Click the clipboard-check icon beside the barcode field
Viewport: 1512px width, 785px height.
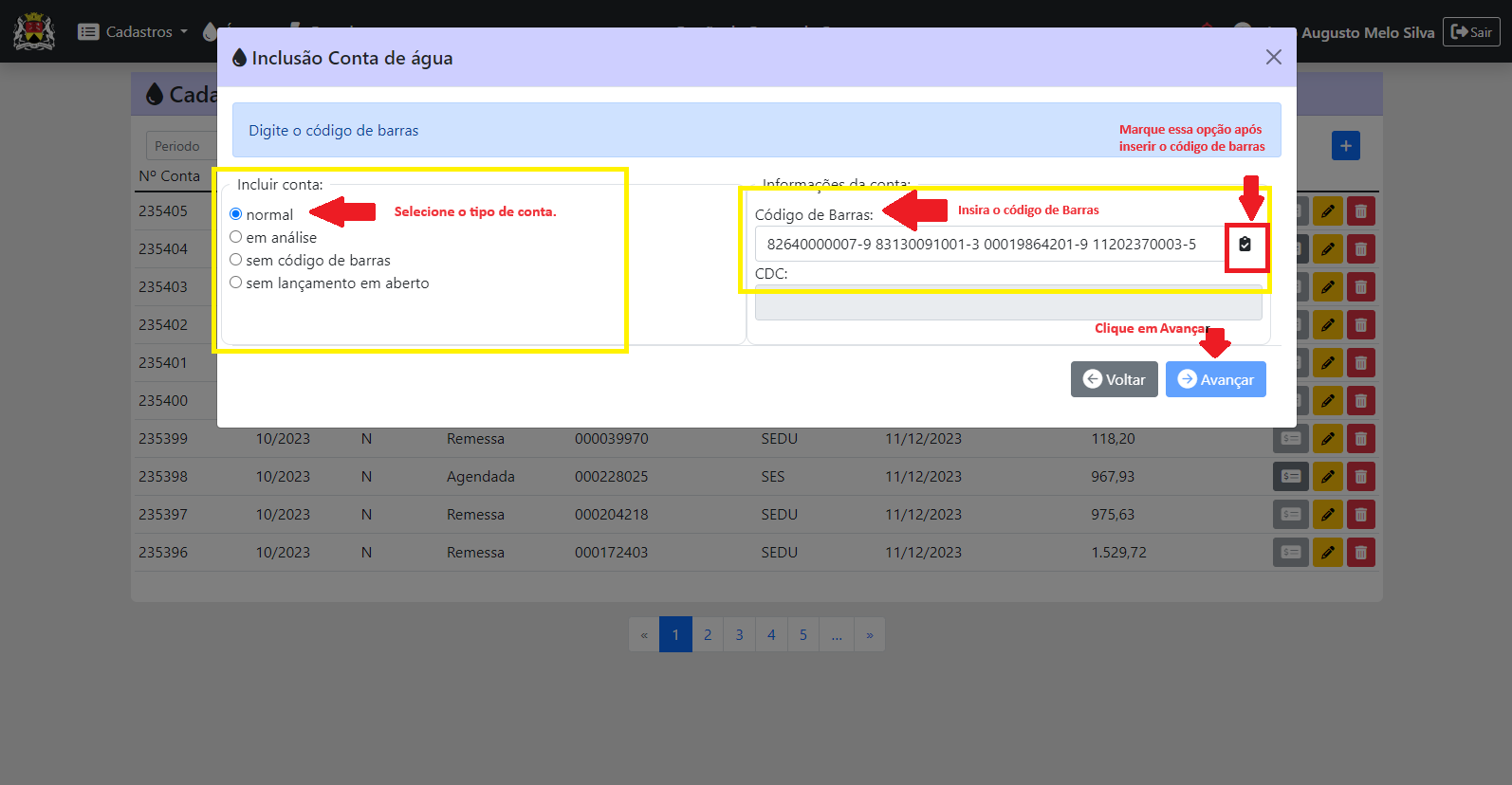pos(1245,245)
